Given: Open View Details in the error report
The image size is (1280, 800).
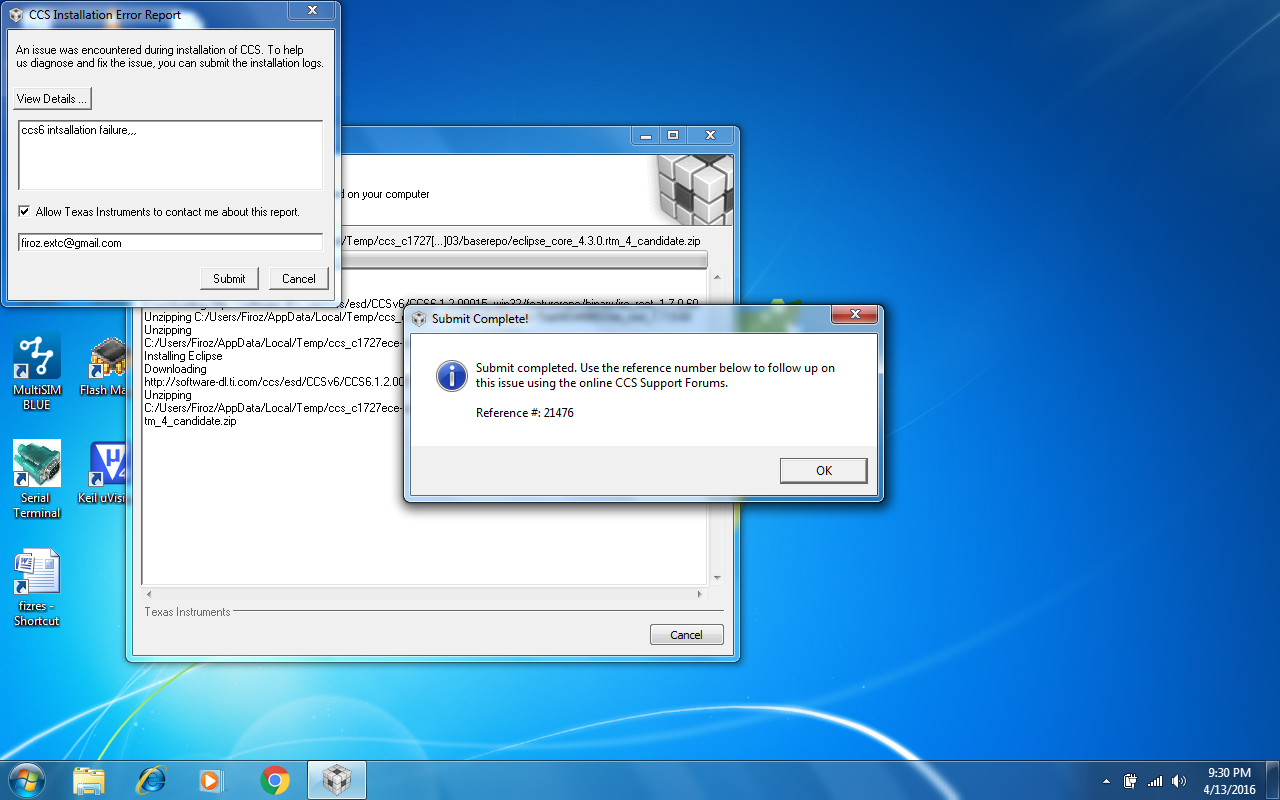Looking at the screenshot, I should (53, 99).
